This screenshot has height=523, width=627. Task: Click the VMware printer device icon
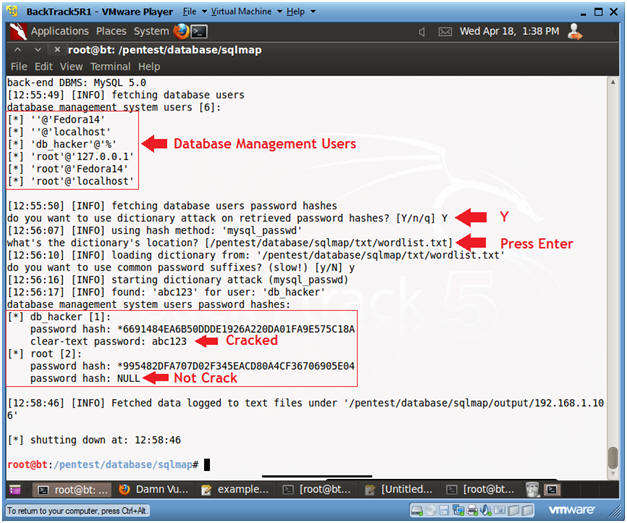tap(472, 510)
